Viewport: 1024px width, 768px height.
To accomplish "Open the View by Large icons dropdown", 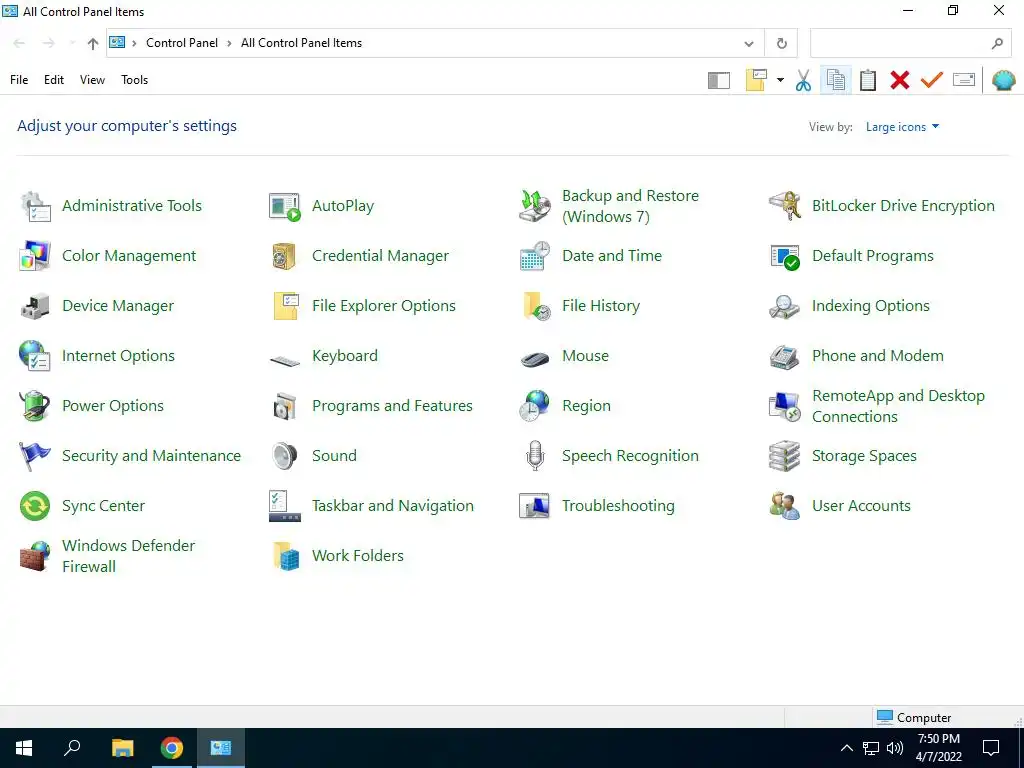I will [x=903, y=127].
